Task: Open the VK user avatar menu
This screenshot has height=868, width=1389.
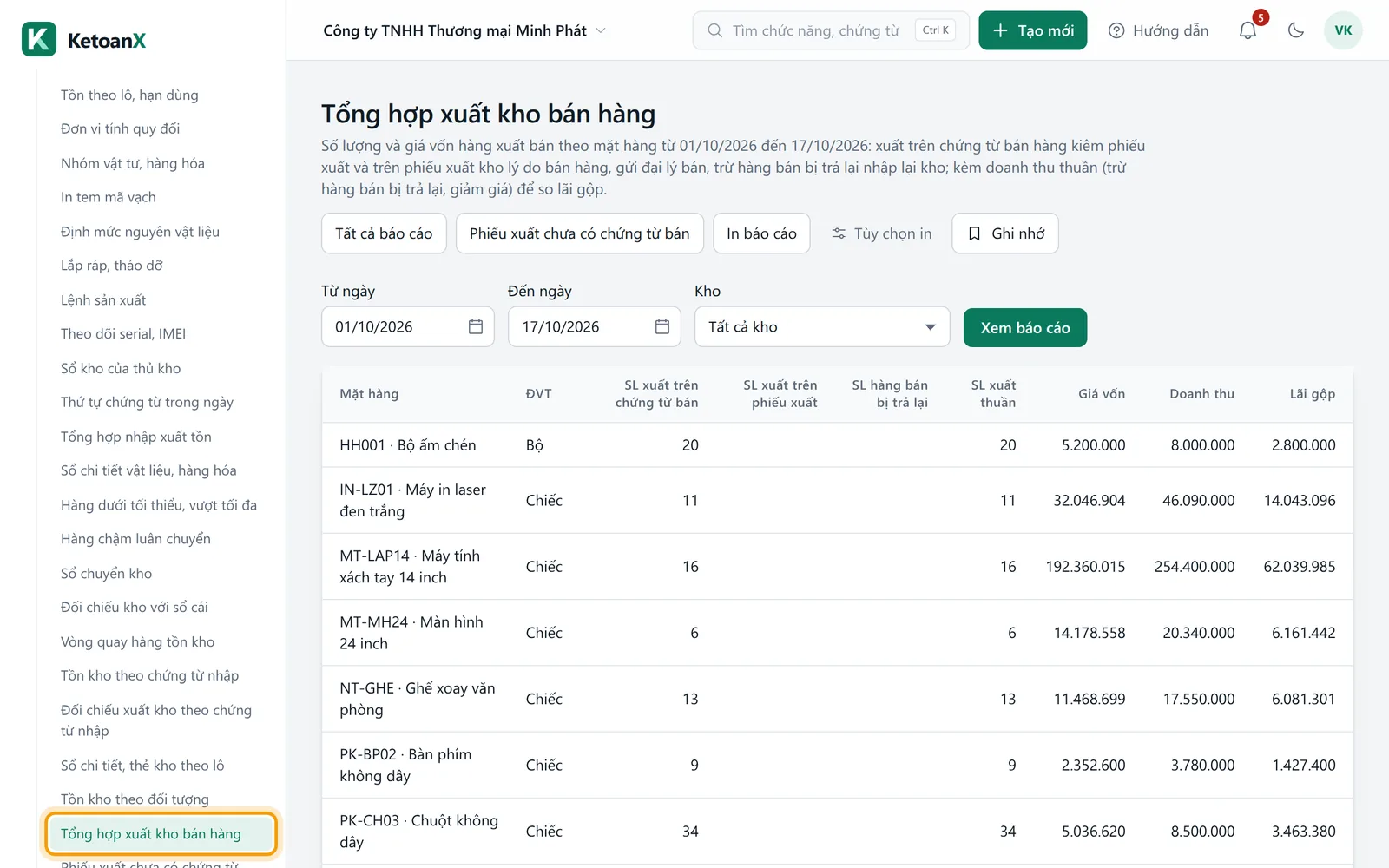Action: click(1343, 30)
